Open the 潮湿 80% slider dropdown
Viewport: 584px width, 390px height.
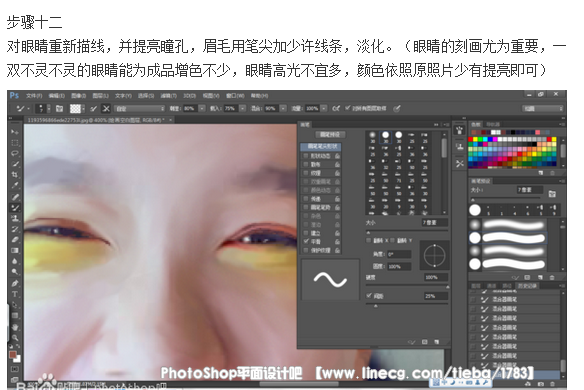click(x=201, y=108)
